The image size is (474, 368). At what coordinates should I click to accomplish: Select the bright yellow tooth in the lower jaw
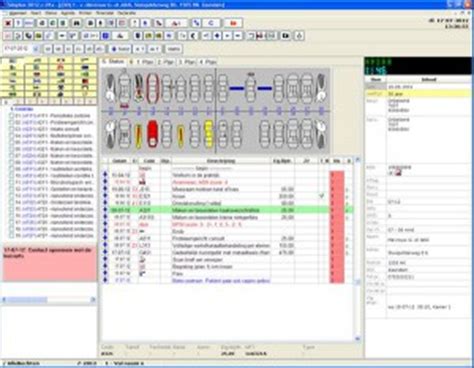pyautogui.click(x=209, y=134)
